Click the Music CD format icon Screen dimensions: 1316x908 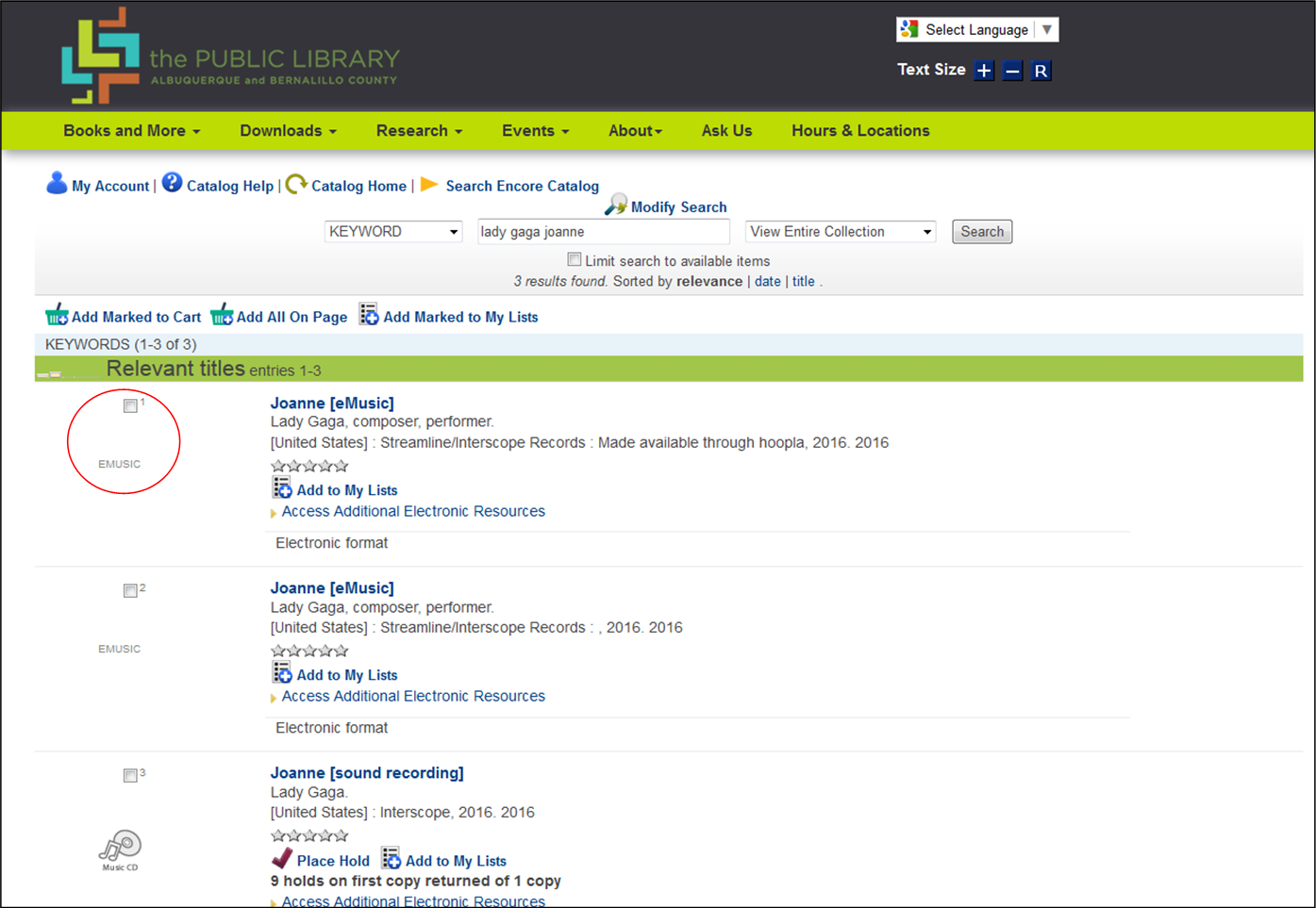120,850
